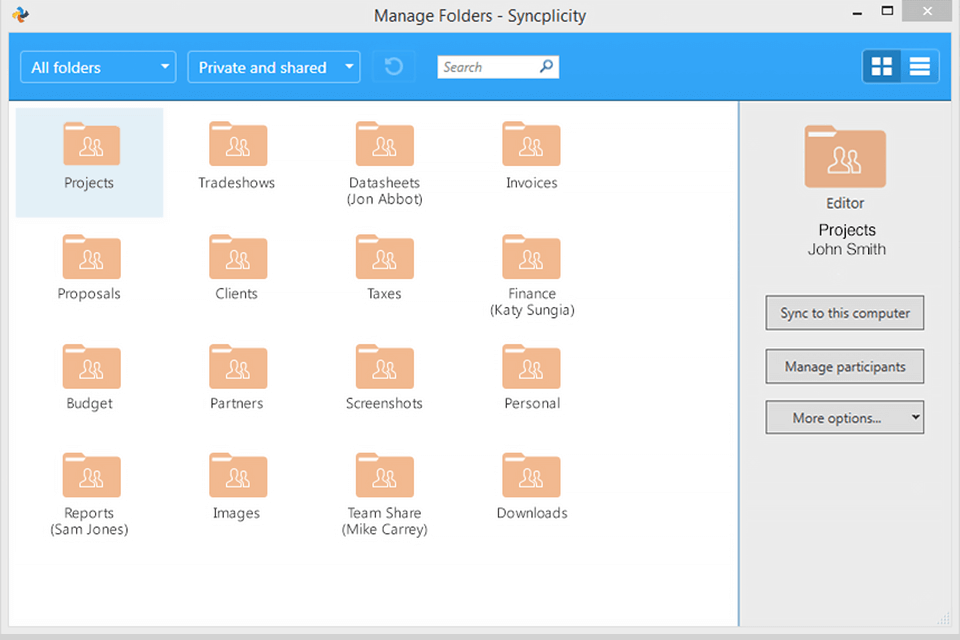Screen dimensions: 960x640
Task: Select the Finance (Katy Sungia) folder icon
Action: click(x=531, y=257)
